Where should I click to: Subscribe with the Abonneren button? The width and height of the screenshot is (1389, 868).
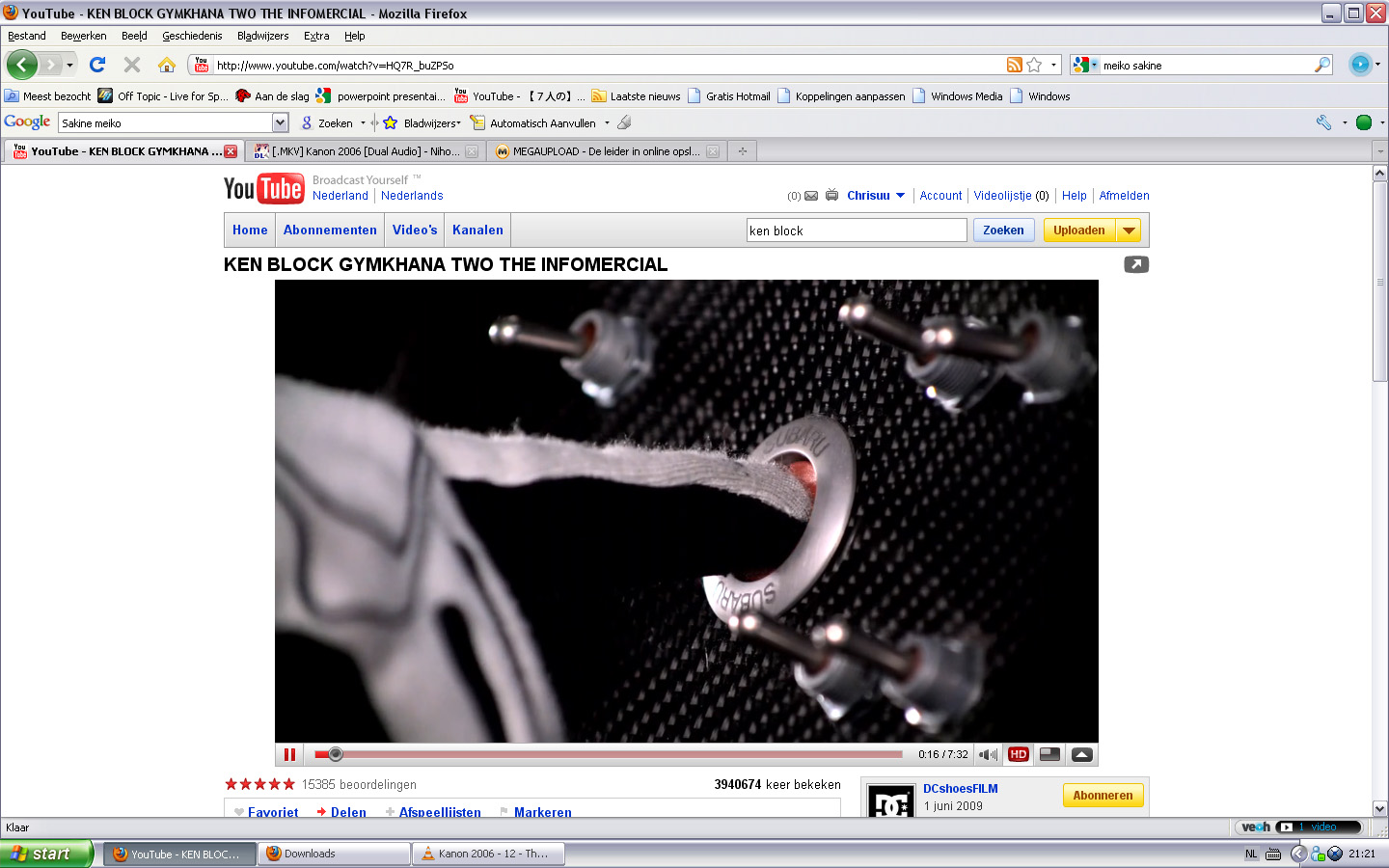click(1103, 796)
